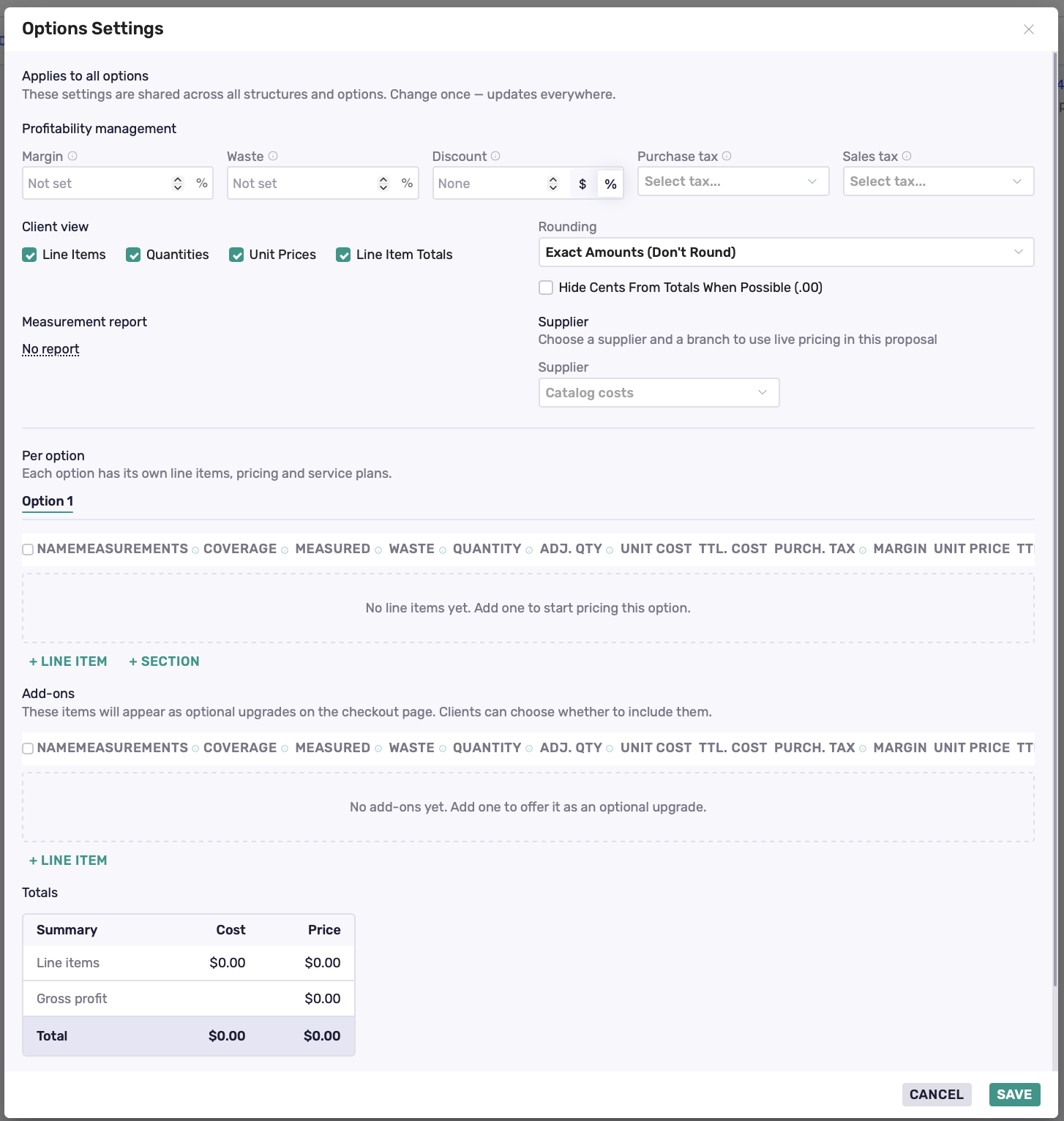This screenshot has height=1121, width=1064.
Task: Switch discount type to percent
Action: 610,184
